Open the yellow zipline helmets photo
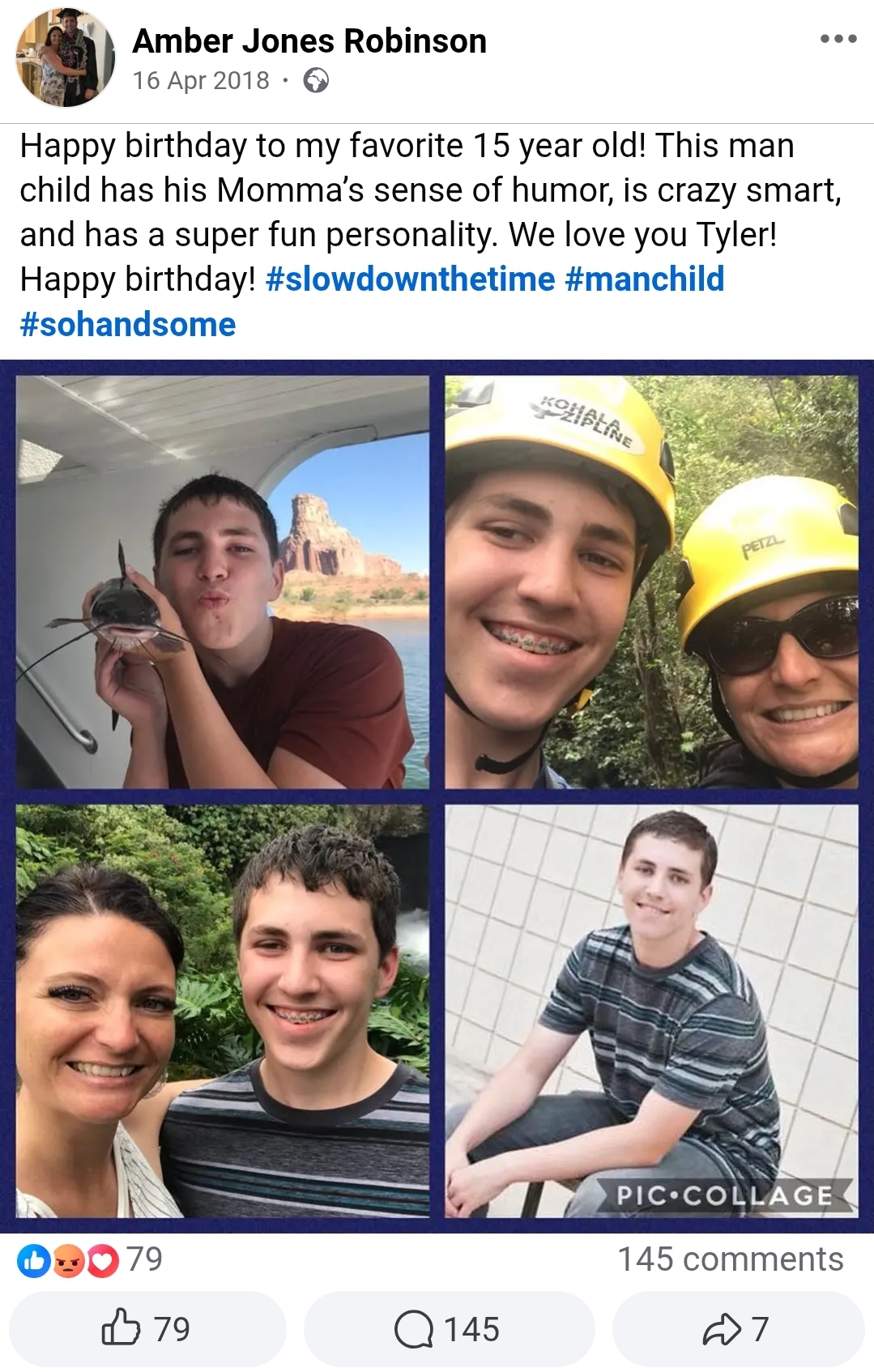874x1372 pixels. point(651,582)
